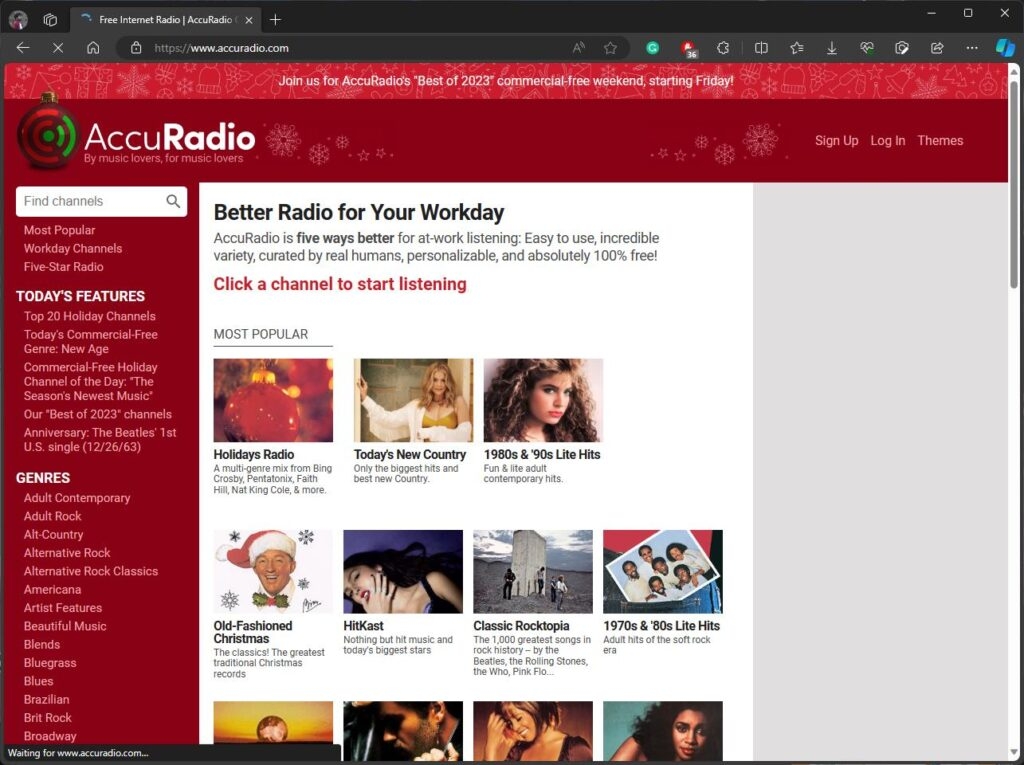Open the Sign Up link
Screen dimensions: 1024x765
836,140
